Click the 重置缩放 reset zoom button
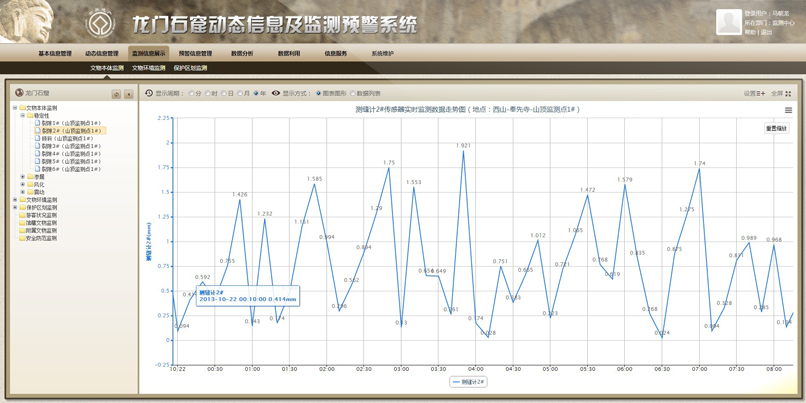The width and height of the screenshot is (806, 403). [x=776, y=128]
